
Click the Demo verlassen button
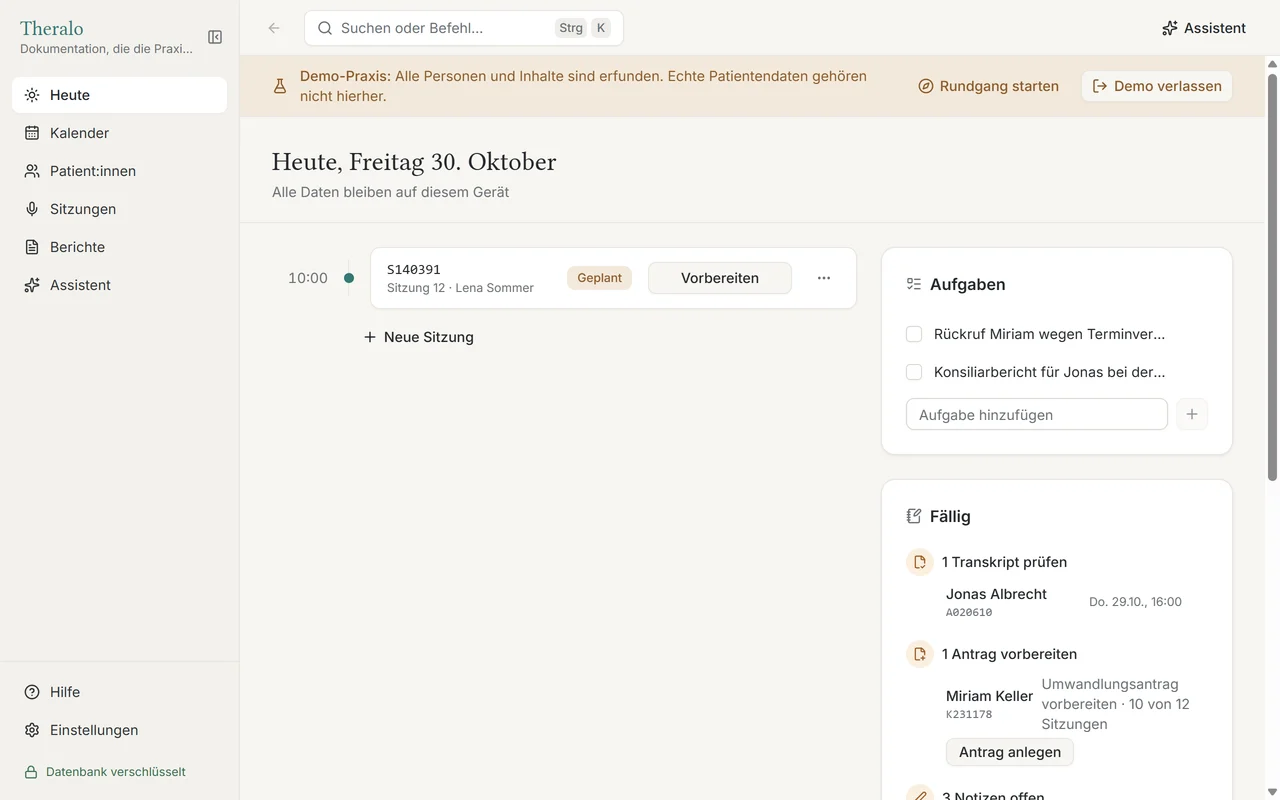1157,86
